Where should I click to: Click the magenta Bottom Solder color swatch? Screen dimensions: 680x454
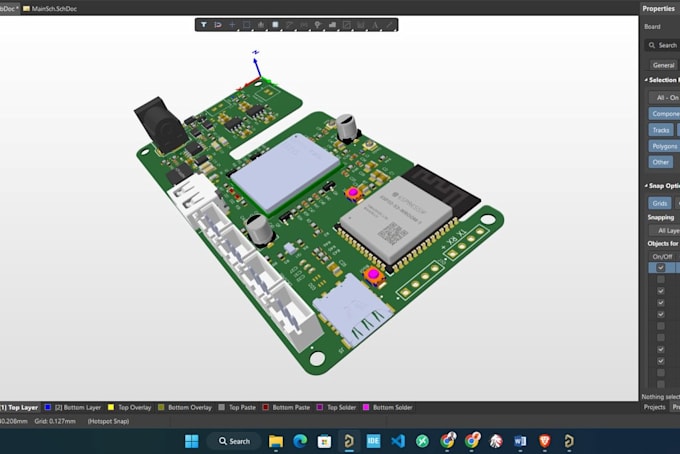(366, 407)
